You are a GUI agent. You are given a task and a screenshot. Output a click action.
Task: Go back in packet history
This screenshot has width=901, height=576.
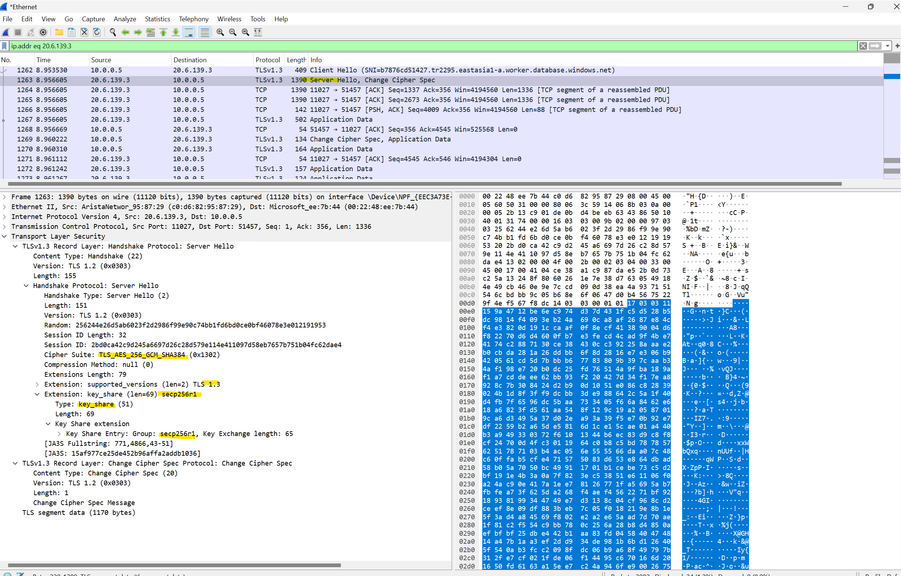coord(125,32)
